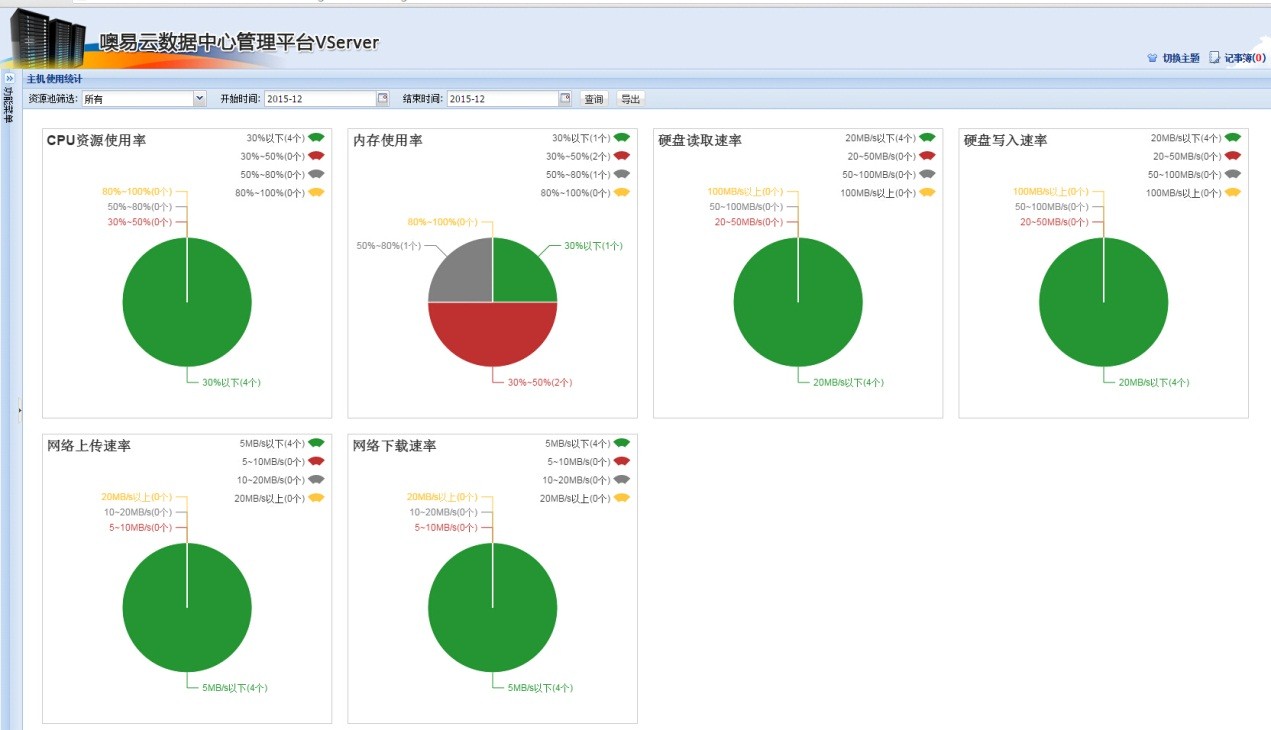
Task: Open the 功能菜单 vertical side menu
Action: tap(9, 104)
